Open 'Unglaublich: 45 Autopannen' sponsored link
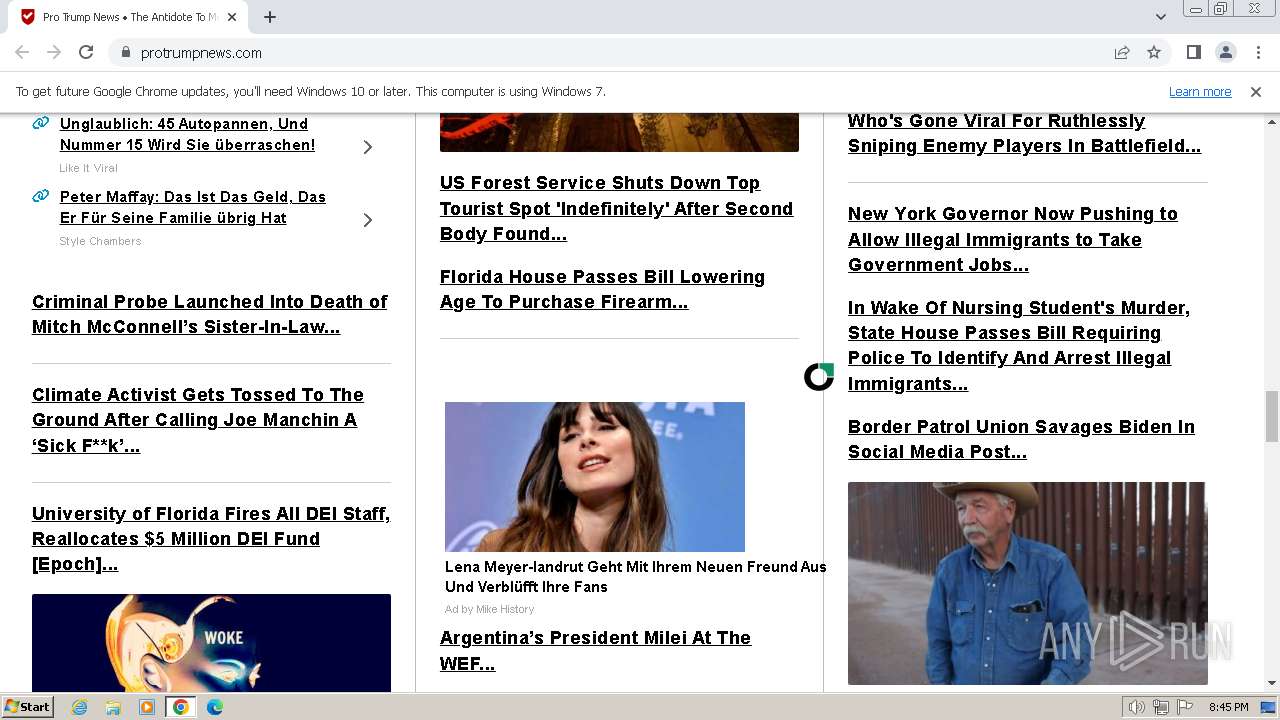Viewport: 1280px width, 720px height. [187, 134]
